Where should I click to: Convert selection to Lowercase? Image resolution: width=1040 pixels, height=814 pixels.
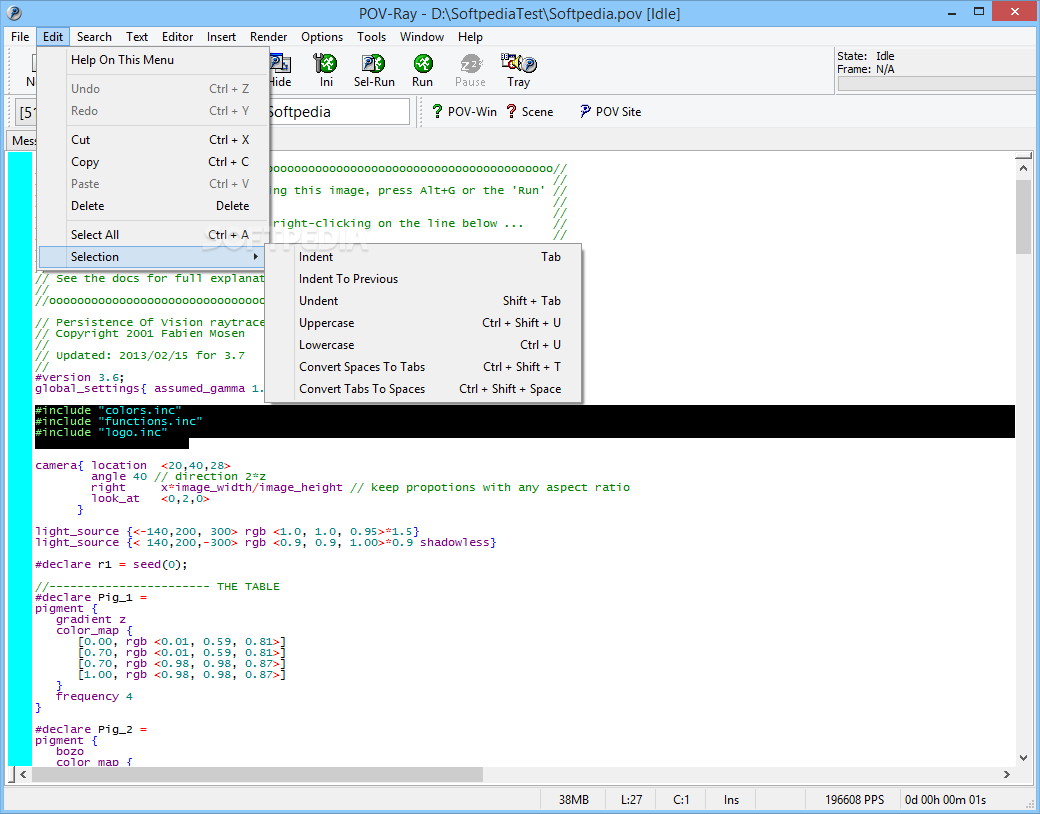423,345
